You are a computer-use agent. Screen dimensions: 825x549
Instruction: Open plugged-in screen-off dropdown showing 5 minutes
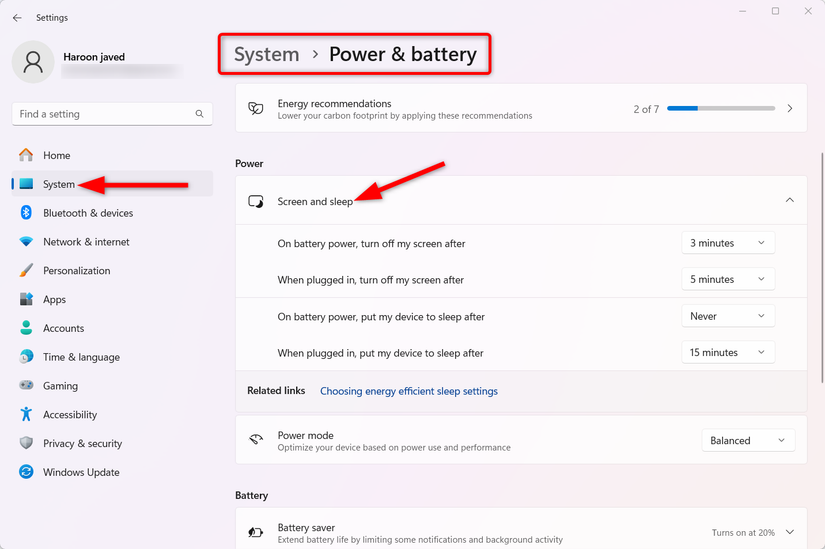coord(727,280)
